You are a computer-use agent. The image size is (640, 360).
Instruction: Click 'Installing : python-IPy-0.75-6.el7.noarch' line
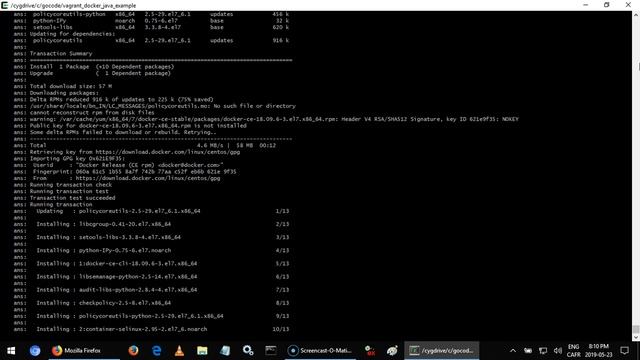click(104, 250)
